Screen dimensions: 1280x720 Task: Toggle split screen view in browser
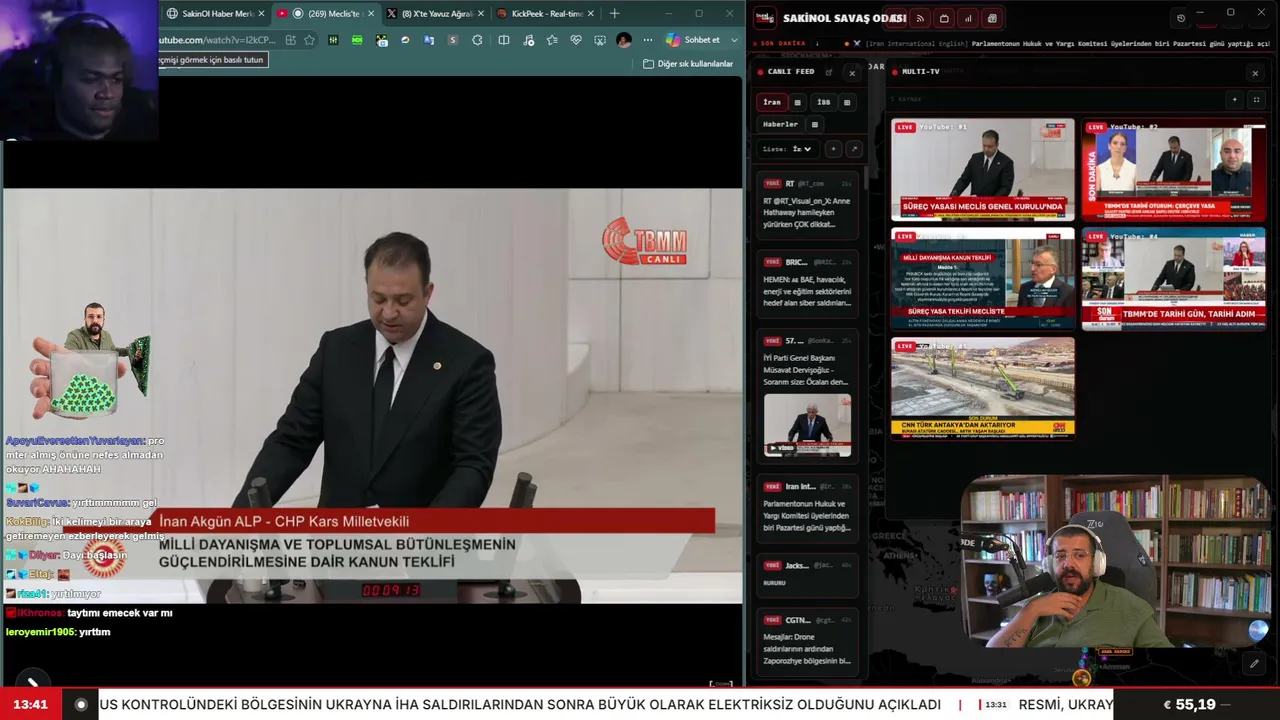504,40
